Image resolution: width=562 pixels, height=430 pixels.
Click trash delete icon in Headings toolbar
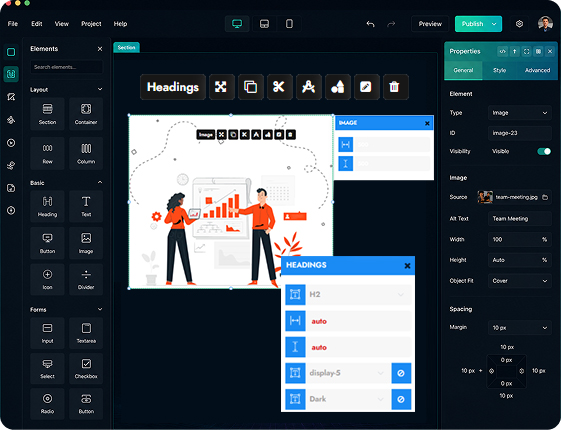pyautogui.click(x=395, y=87)
